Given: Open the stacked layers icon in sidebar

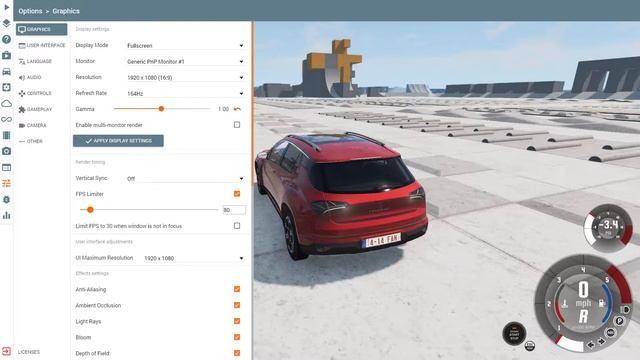Looking at the screenshot, I should pyautogui.click(x=7, y=23).
